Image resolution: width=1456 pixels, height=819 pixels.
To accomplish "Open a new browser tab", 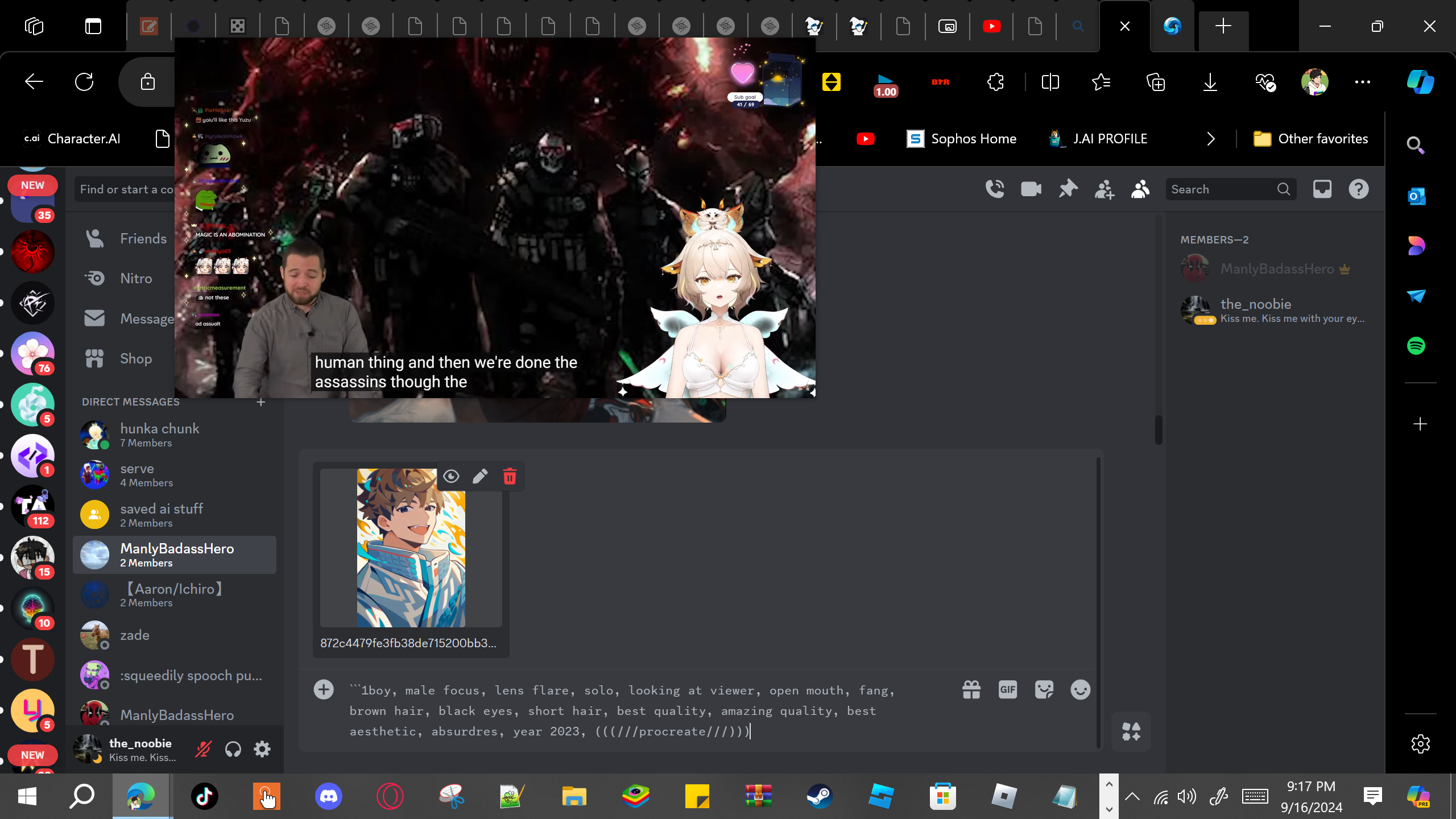I will (x=1223, y=26).
